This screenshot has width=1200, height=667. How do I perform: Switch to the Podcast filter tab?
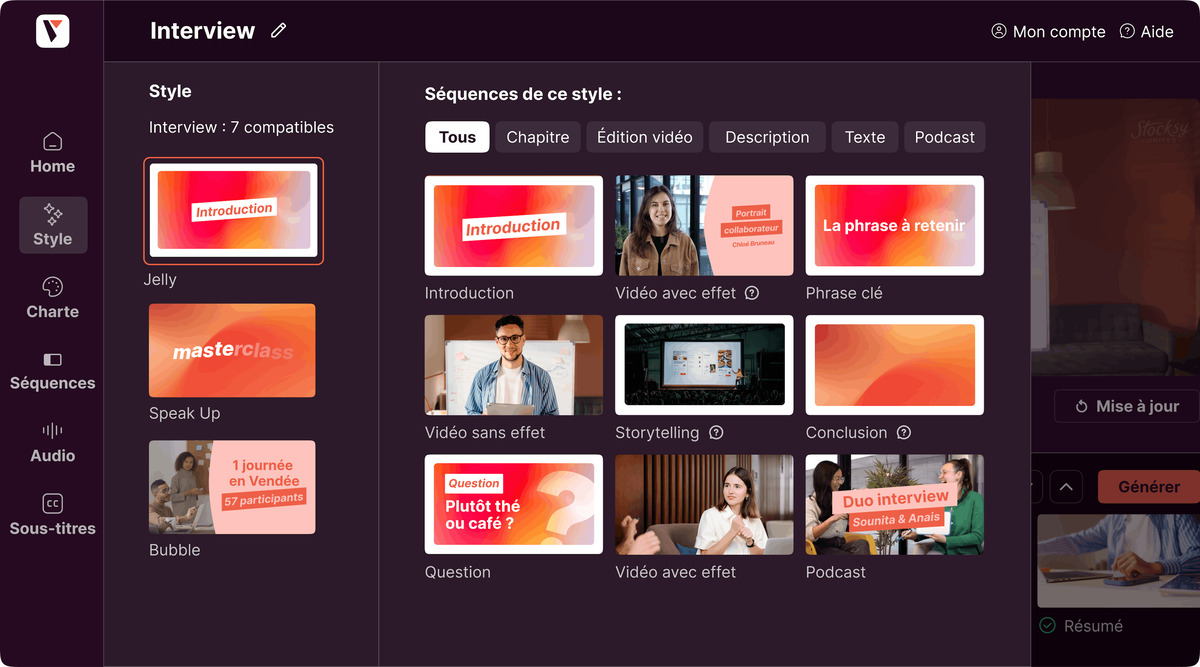click(944, 137)
